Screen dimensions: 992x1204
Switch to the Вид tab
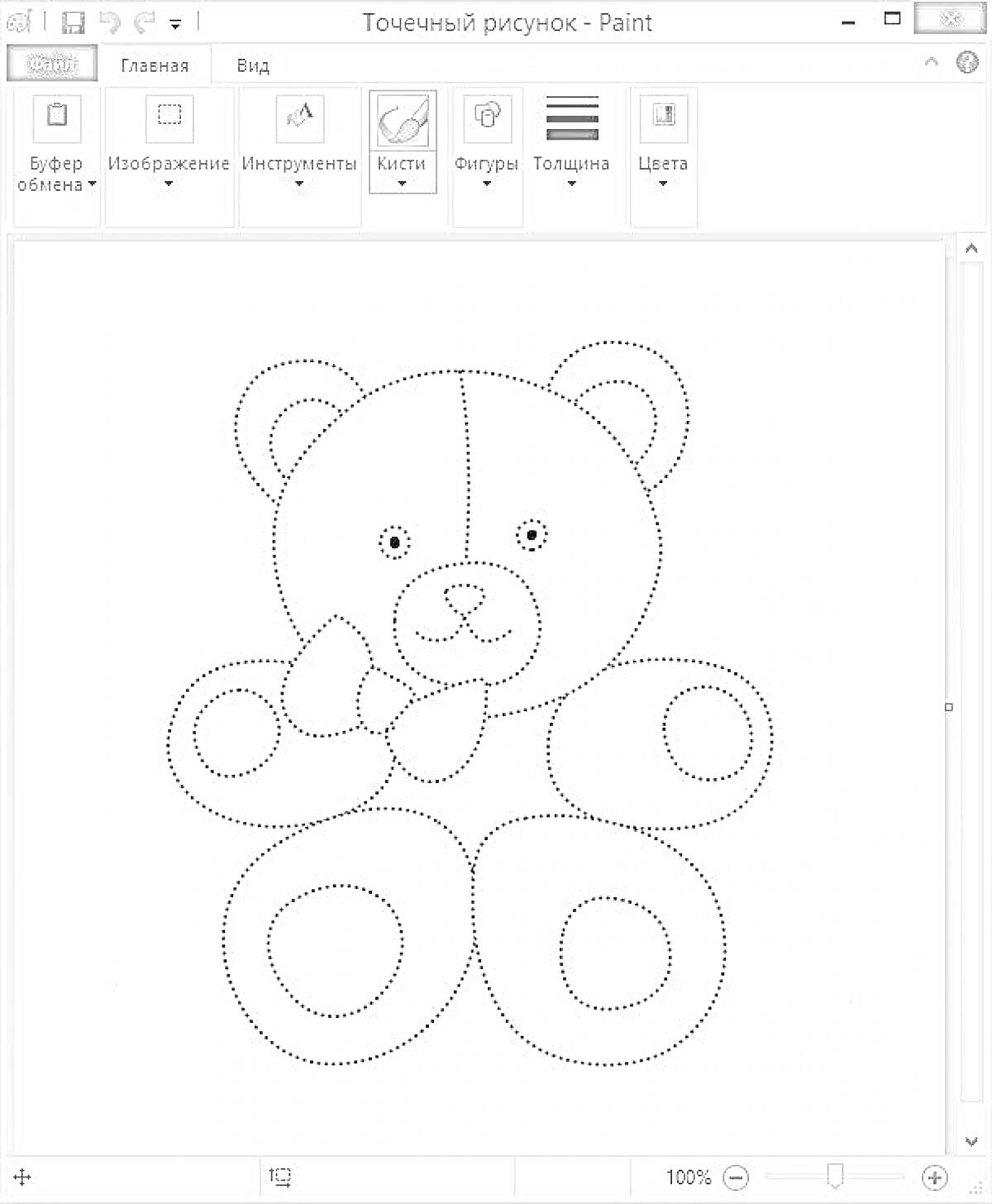point(253,65)
